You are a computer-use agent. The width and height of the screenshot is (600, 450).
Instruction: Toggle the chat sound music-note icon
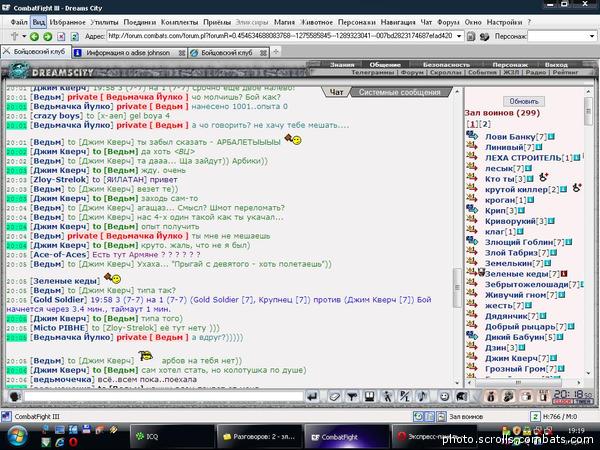pyautogui.click(x=422, y=397)
